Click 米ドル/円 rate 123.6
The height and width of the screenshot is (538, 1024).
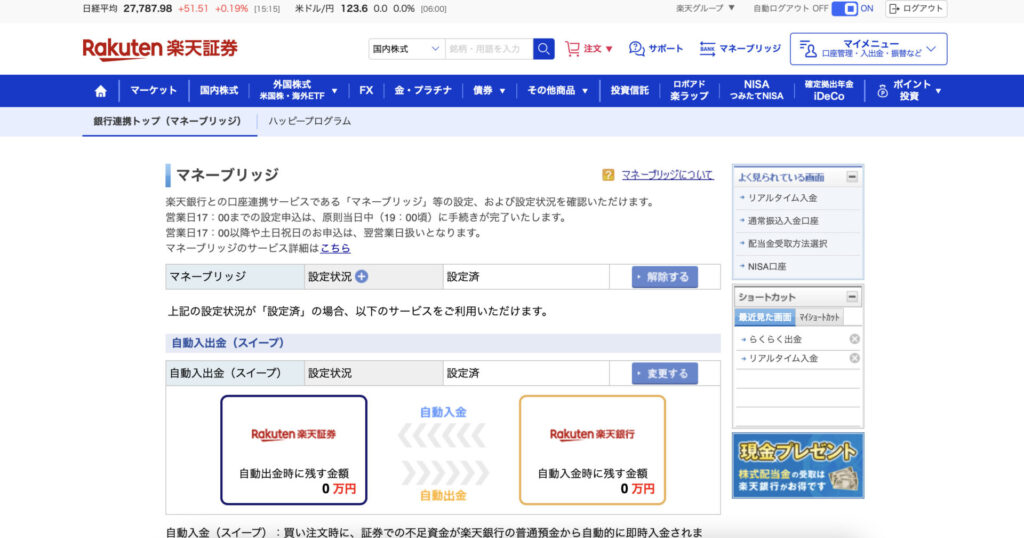click(x=354, y=8)
